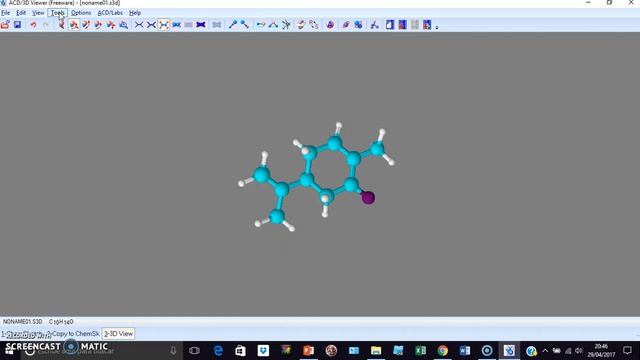Click the dark blue Disks style icon

[200, 25]
